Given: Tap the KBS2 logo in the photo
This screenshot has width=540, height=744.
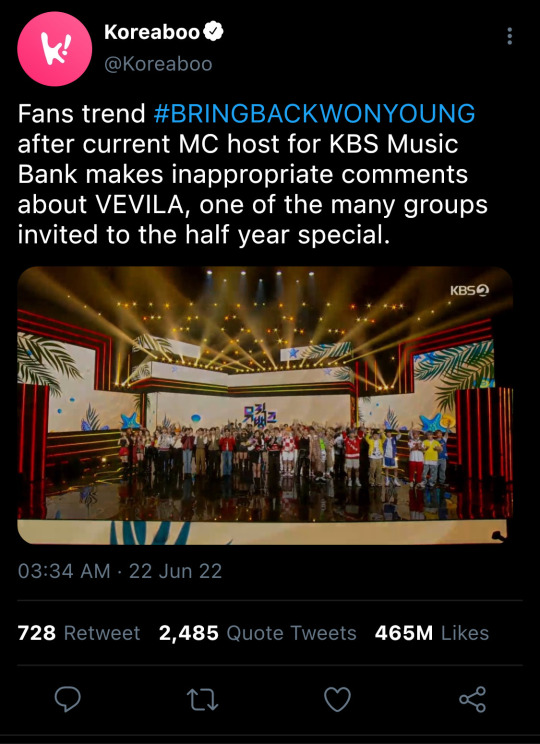Looking at the screenshot, I should tap(470, 290).
